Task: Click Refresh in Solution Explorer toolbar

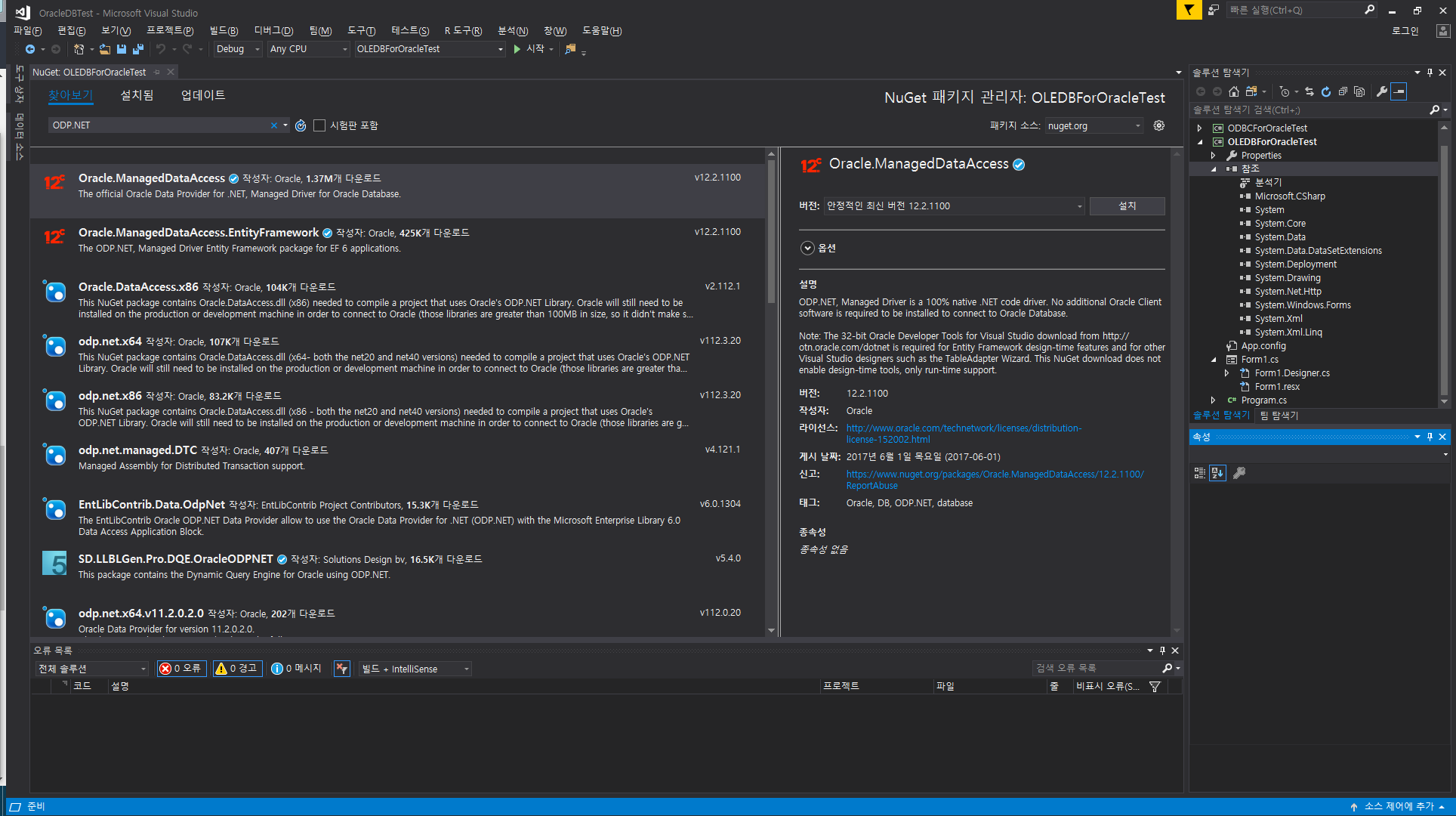Action: click(1326, 91)
